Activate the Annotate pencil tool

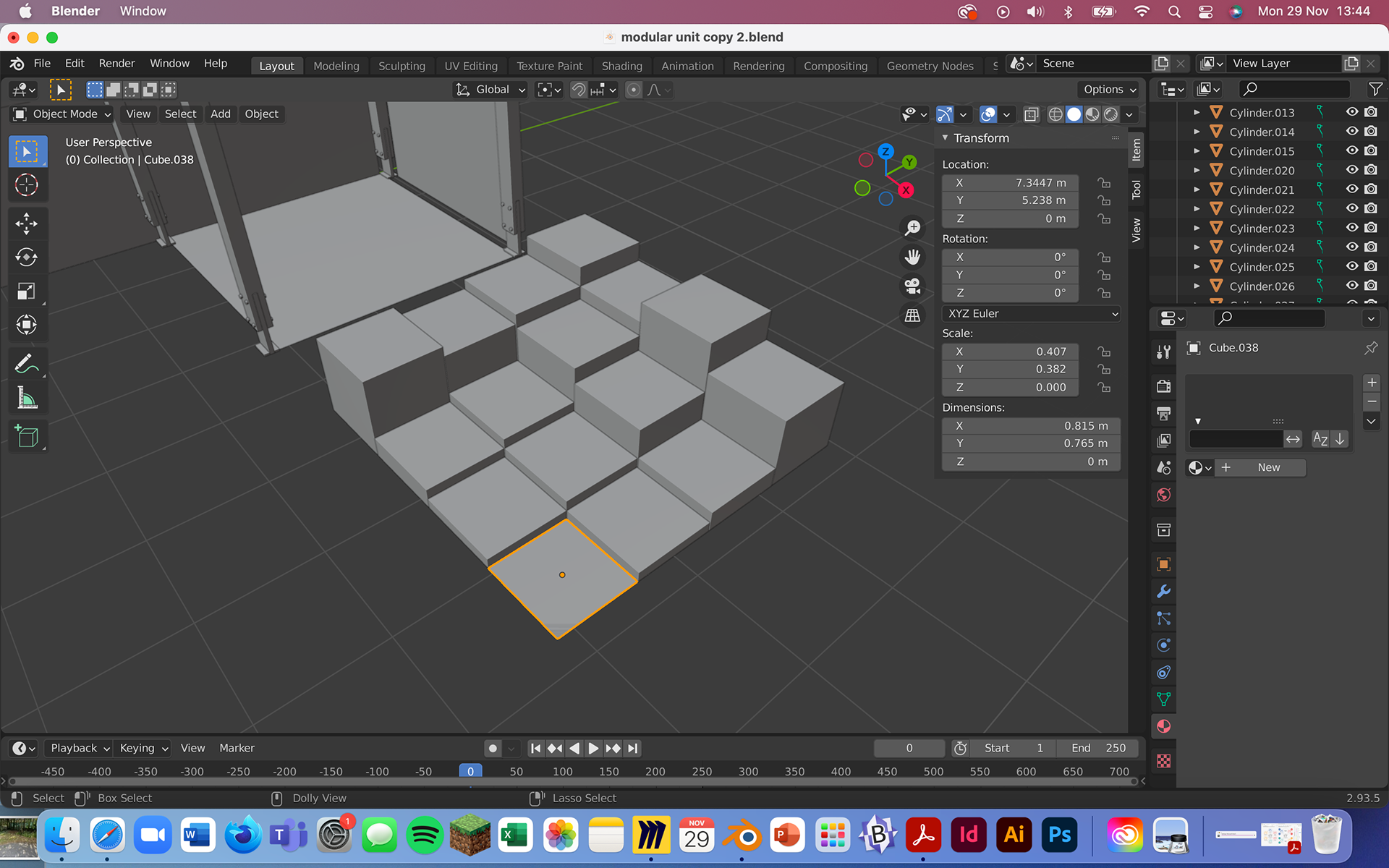27,364
